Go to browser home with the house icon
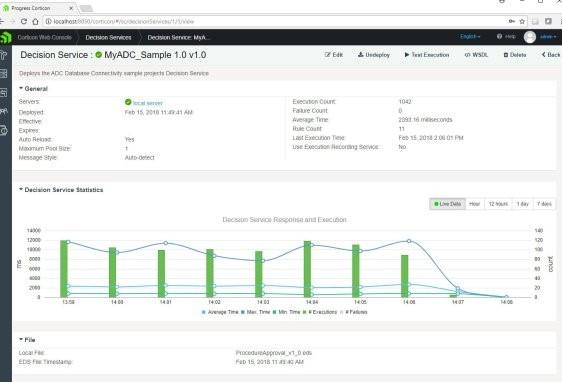The image size is (562, 382). pos(35,22)
